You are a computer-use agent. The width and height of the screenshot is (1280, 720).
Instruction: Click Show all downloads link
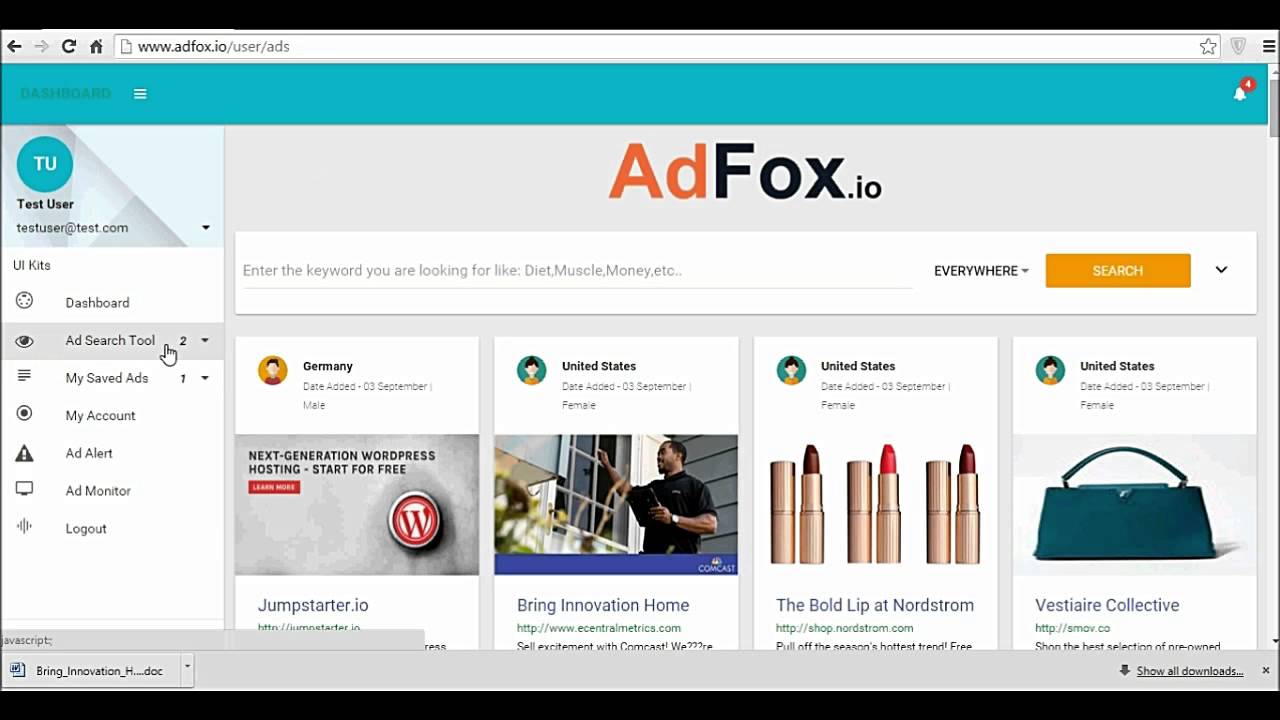pyautogui.click(x=1190, y=671)
